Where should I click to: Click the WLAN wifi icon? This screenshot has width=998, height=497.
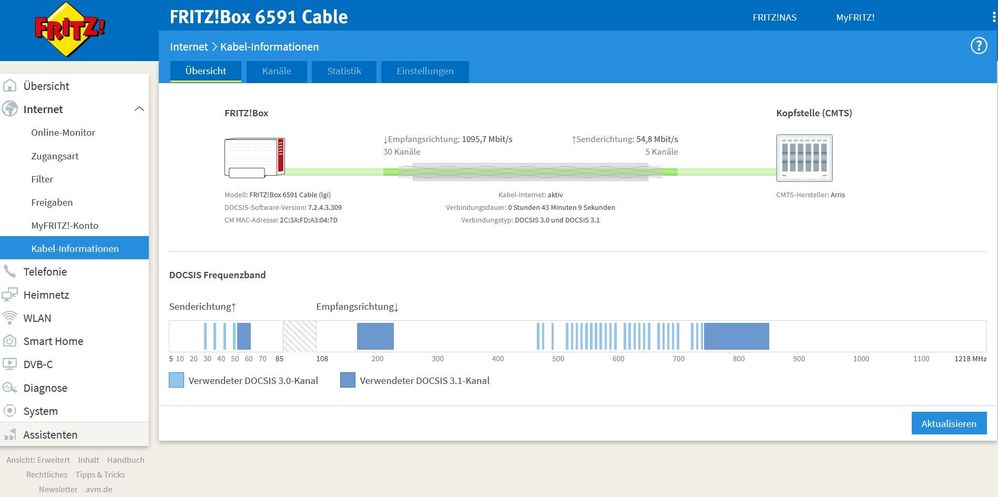10,318
